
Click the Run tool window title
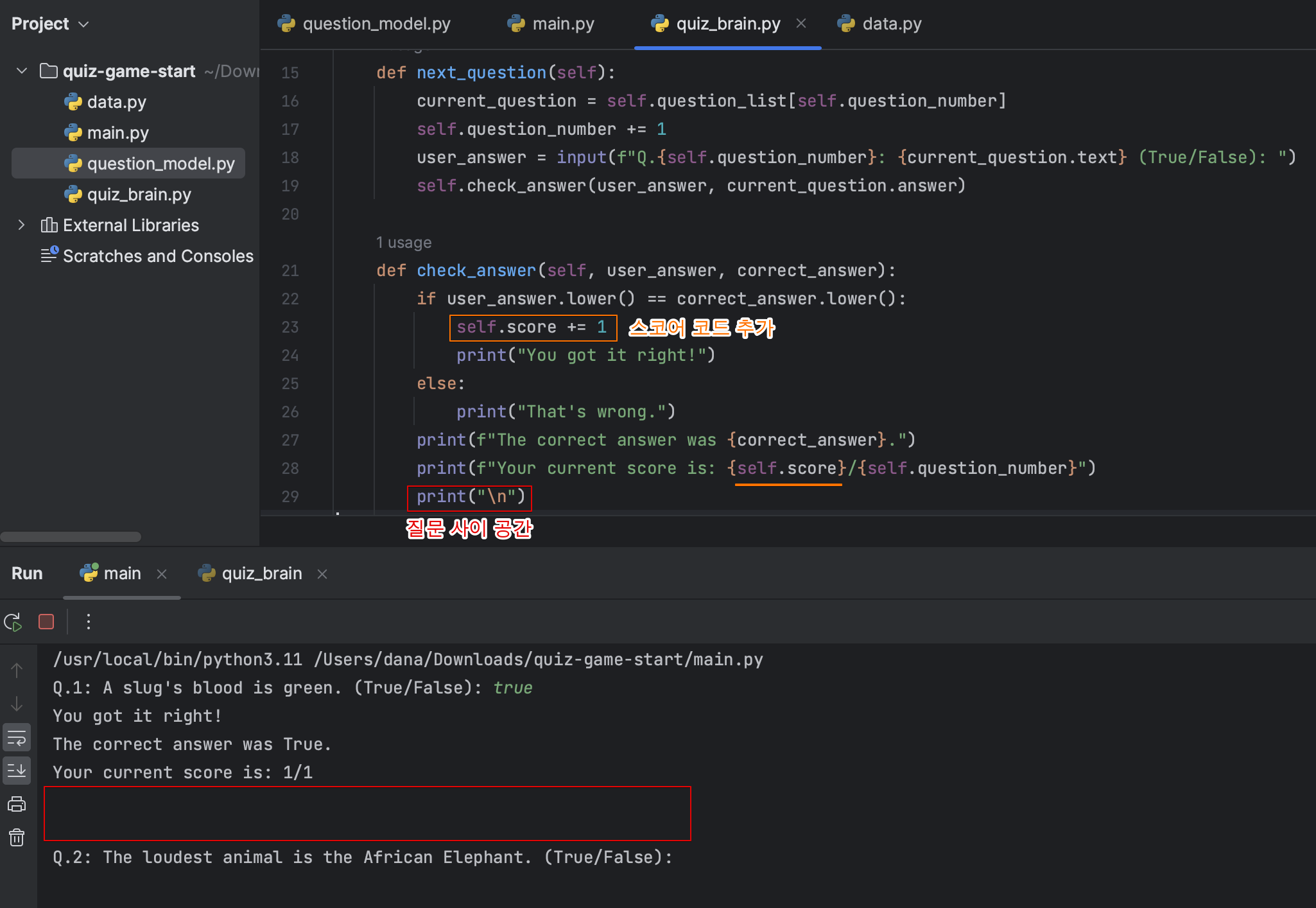[27, 573]
